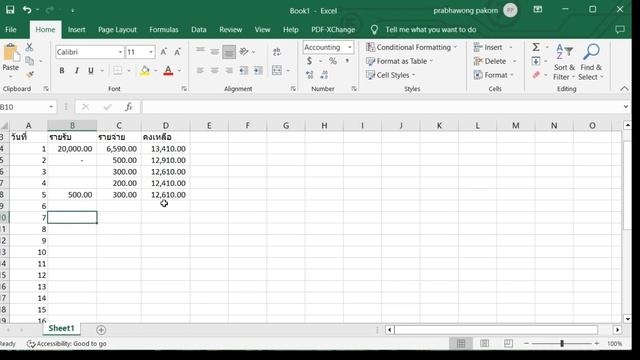Click the AutoSum sigma icon
The height and width of the screenshot is (360, 640).
pyautogui.click(x=536, y=47)
